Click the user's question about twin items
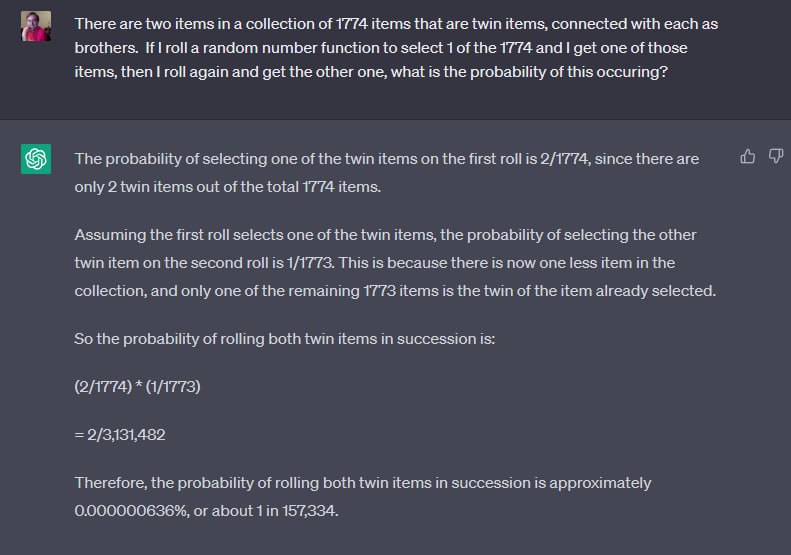 click(396, 48)
